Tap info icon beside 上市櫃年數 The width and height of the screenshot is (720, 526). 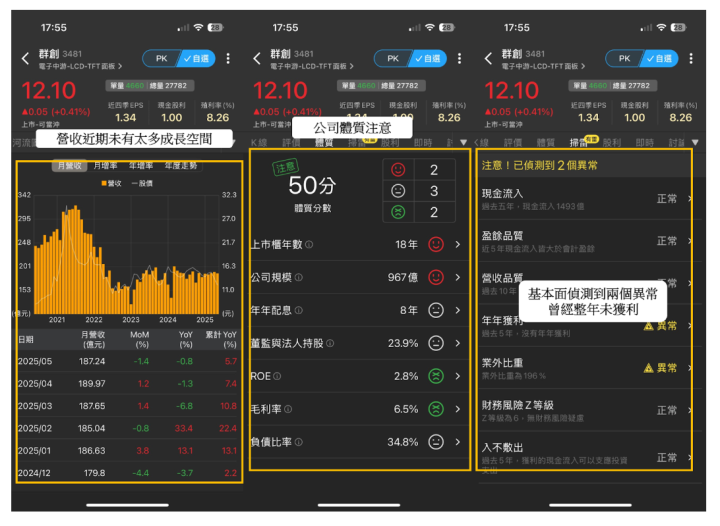point(309,245)
